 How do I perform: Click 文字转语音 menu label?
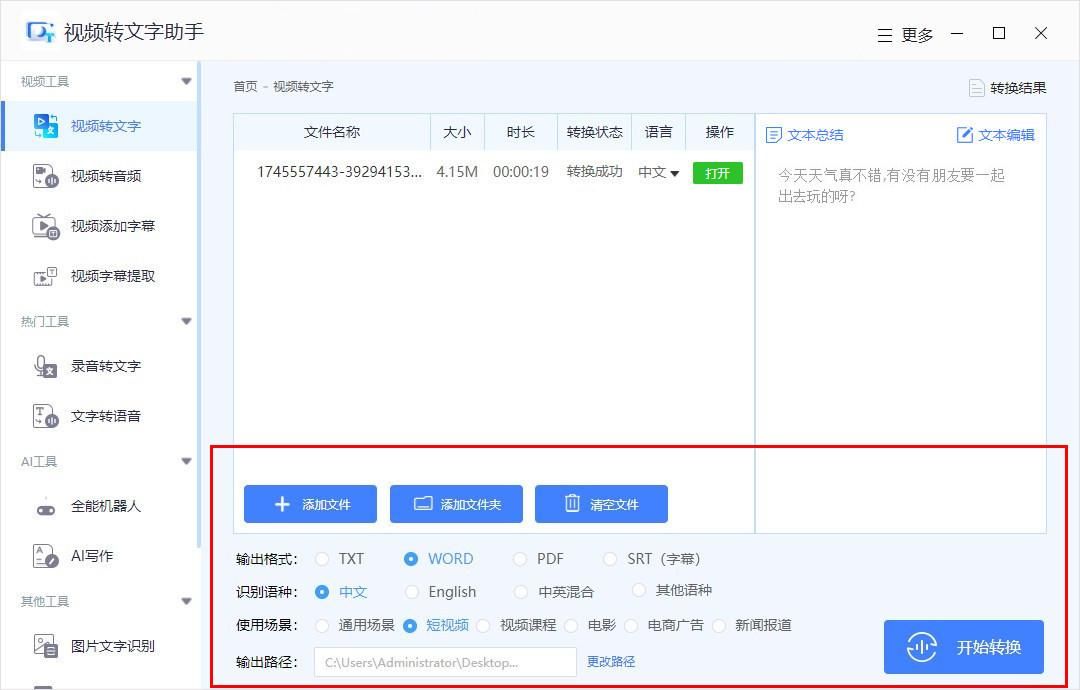[x=106, y=416]
